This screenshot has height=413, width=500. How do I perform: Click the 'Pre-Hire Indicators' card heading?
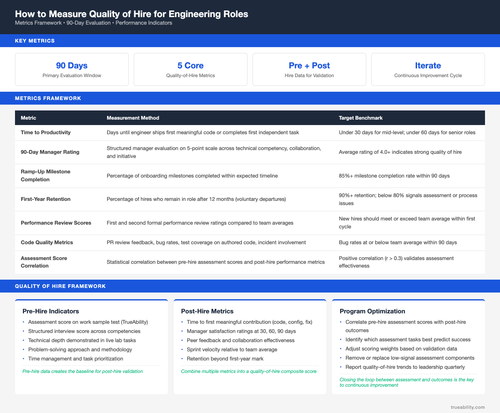51,311
